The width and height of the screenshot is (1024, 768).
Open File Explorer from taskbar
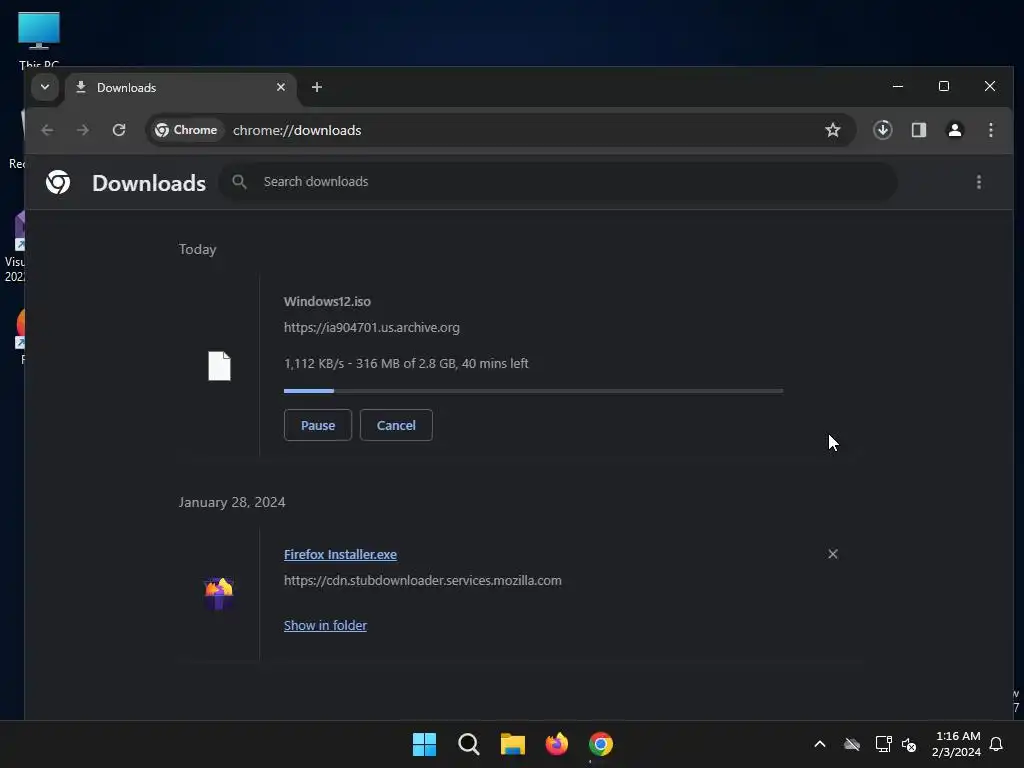point(513,744)
